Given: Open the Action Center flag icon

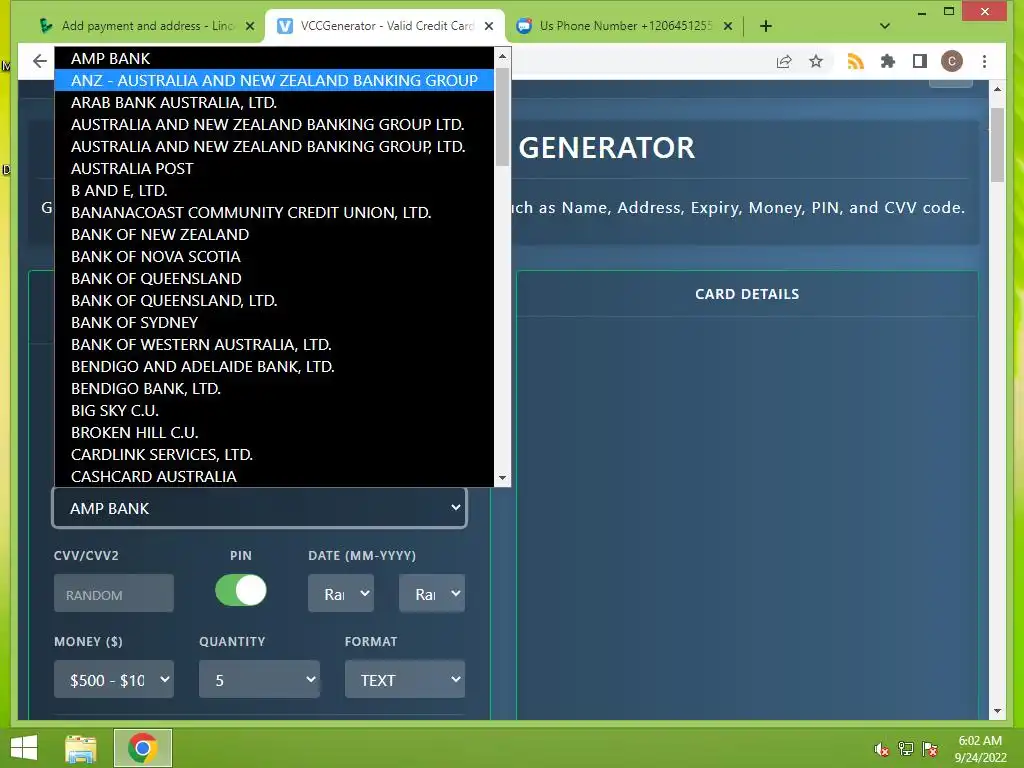Looking at the screenshot, I should click(930, 749).
